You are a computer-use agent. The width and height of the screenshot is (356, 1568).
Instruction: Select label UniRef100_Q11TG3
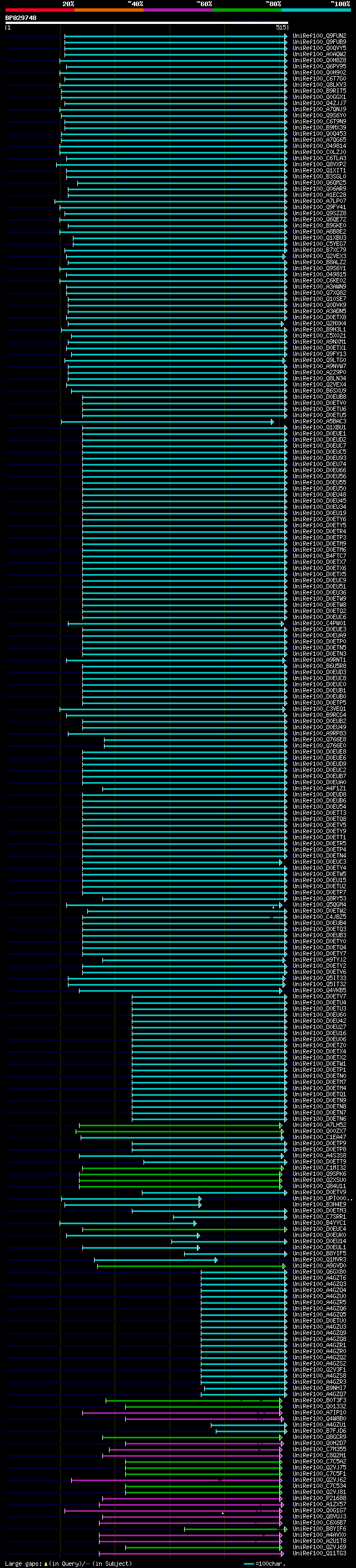(319, 1554)
